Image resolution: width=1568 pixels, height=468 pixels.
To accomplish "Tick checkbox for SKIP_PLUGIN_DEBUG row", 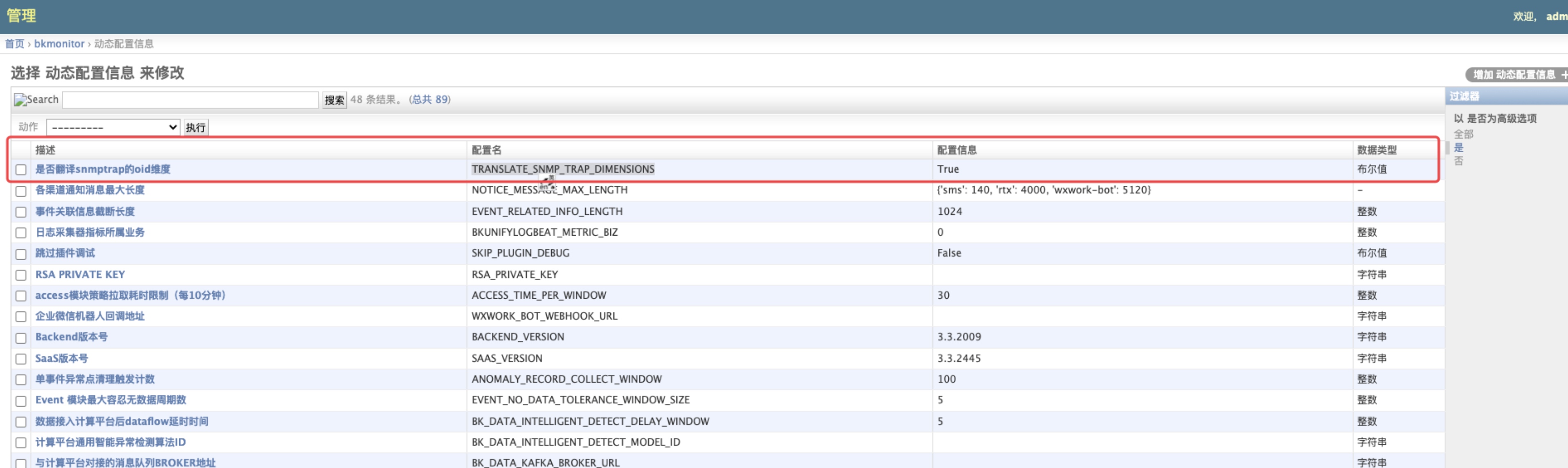I will [21, 254].
